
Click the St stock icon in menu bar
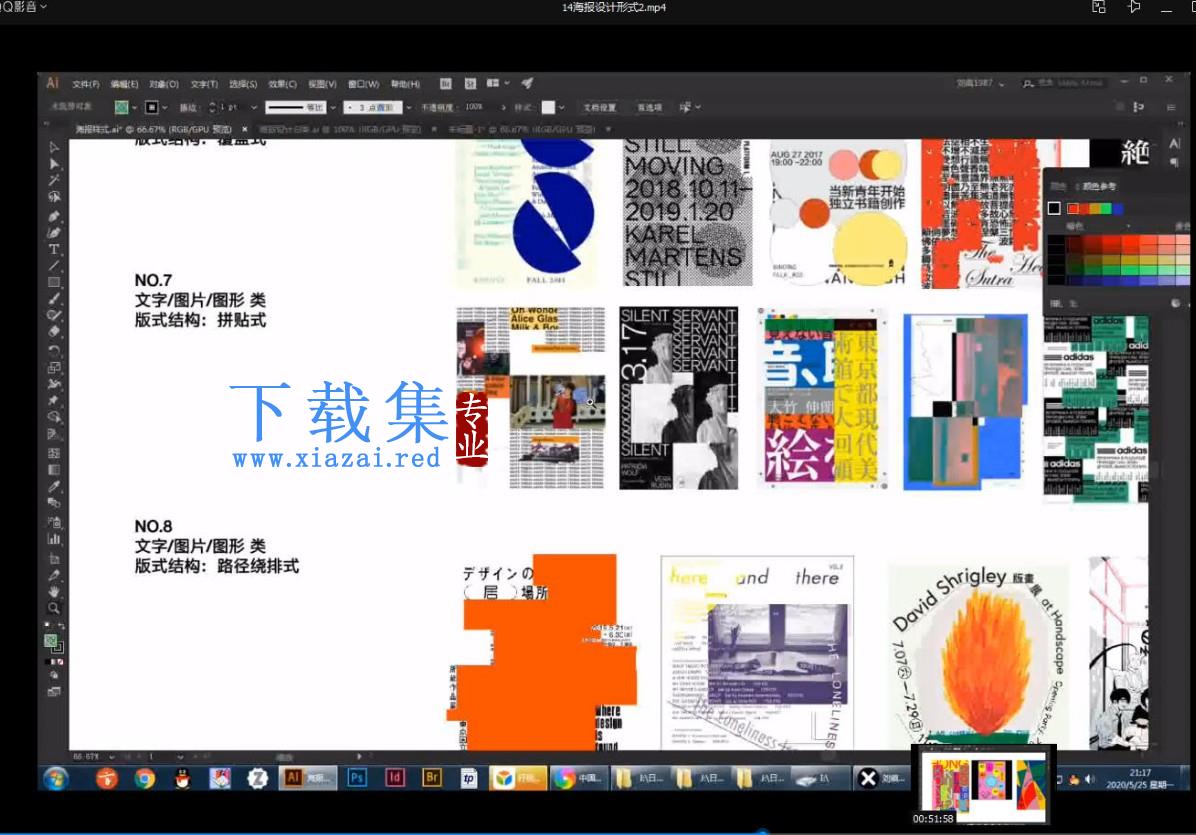(x=471, y=83)
